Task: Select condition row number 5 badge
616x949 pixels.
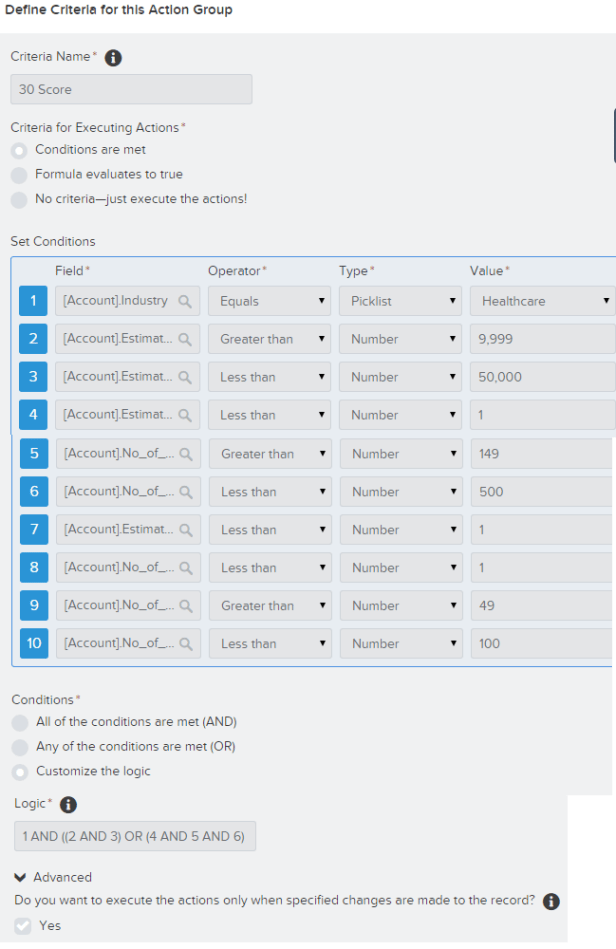Action: tap(34, 454)
